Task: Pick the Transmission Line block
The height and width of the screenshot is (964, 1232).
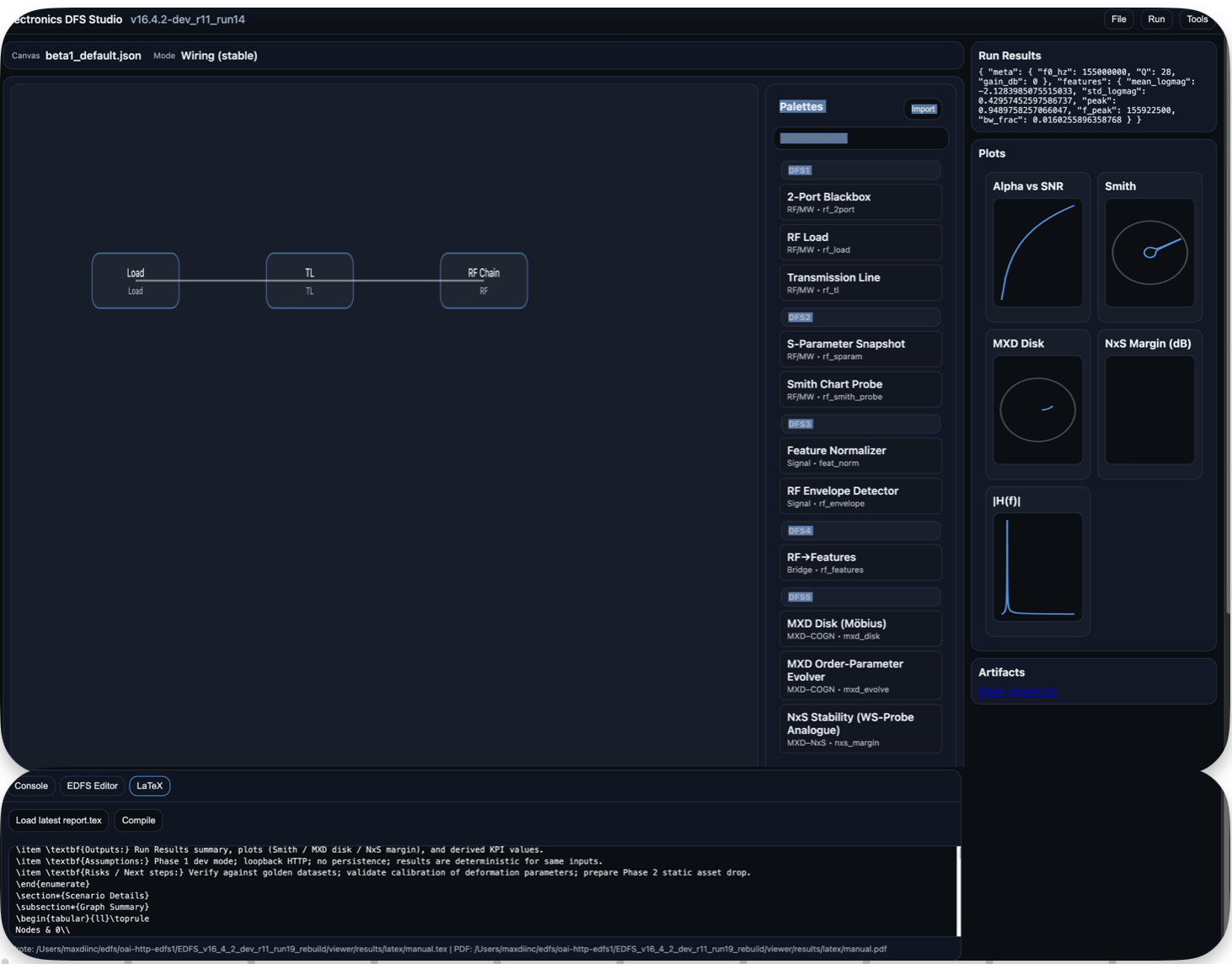Action: pyautogui.click(x=860, y=282)
